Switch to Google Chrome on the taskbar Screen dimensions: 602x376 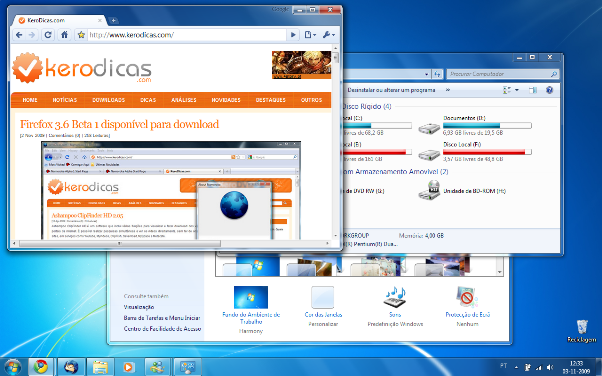(41, 367)
